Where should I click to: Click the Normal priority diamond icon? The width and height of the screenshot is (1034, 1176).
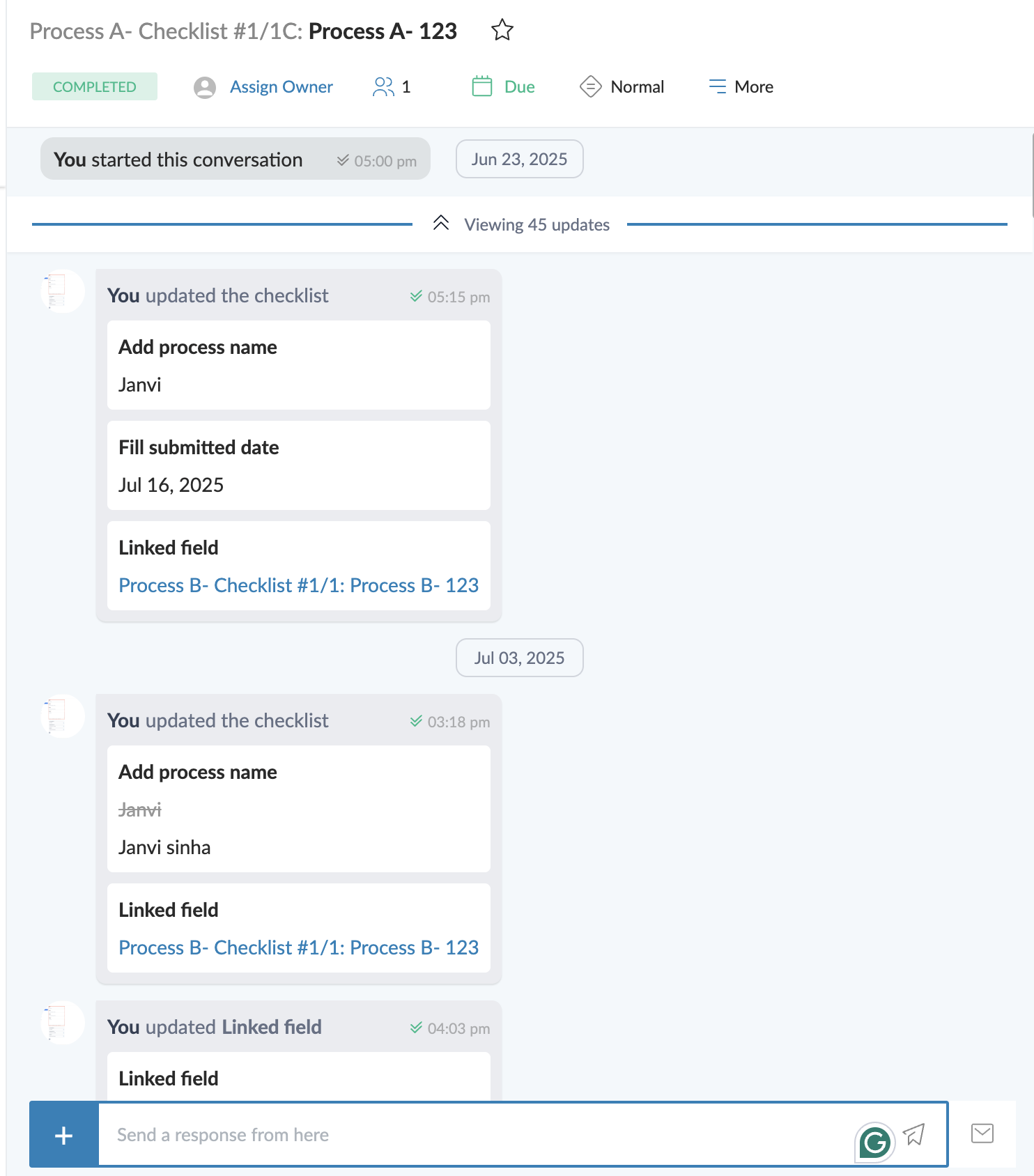coord(590,86)
